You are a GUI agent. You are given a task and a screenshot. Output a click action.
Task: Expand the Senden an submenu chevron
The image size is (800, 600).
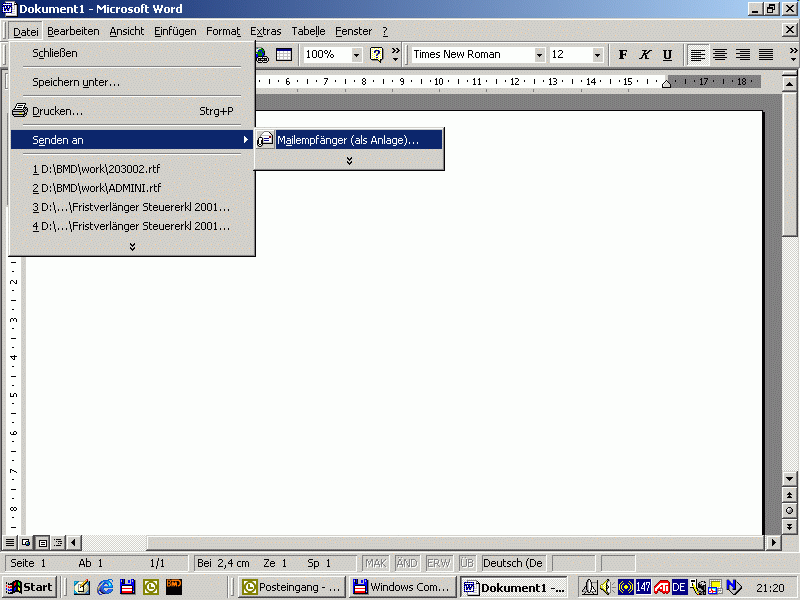point(349,161)
